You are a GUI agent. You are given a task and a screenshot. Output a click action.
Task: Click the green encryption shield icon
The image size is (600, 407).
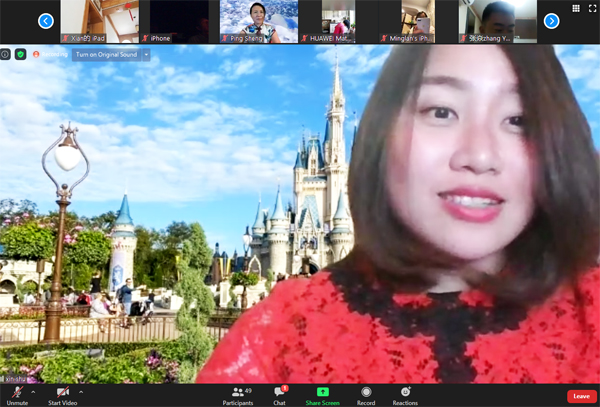pos(21,54)
